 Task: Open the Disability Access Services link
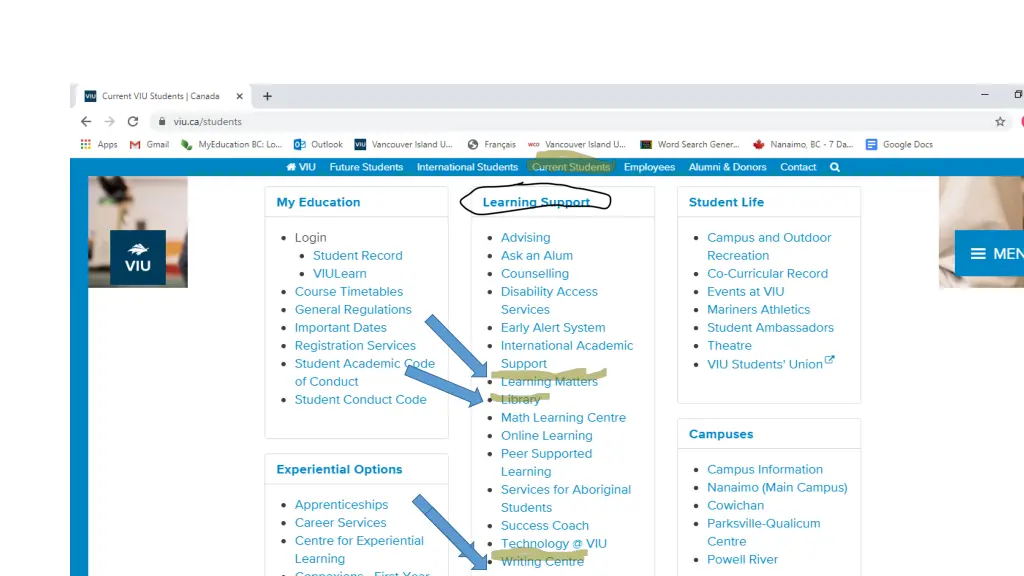click(x=549, y=300)
